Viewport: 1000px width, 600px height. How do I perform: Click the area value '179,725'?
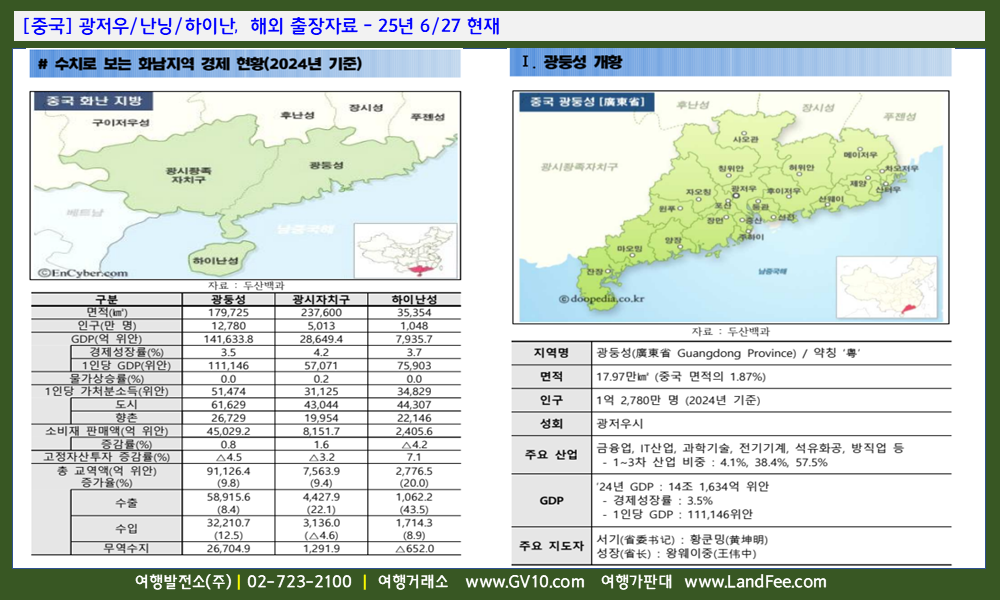click(228, 312)
